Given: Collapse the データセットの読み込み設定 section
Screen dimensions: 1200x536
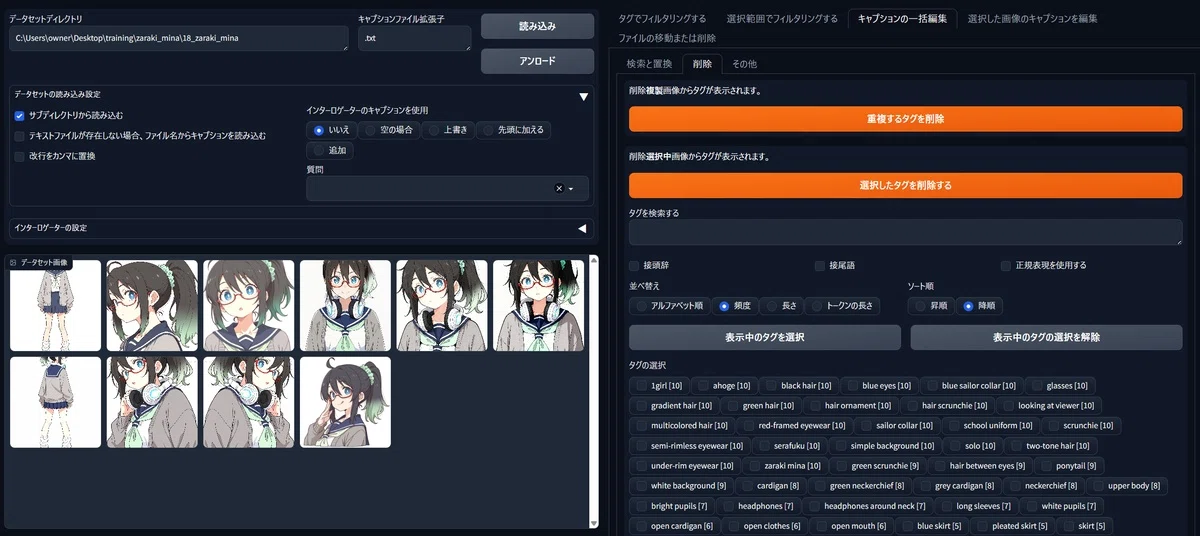Looking at the screenshot, I should click(x=583, y=97).
